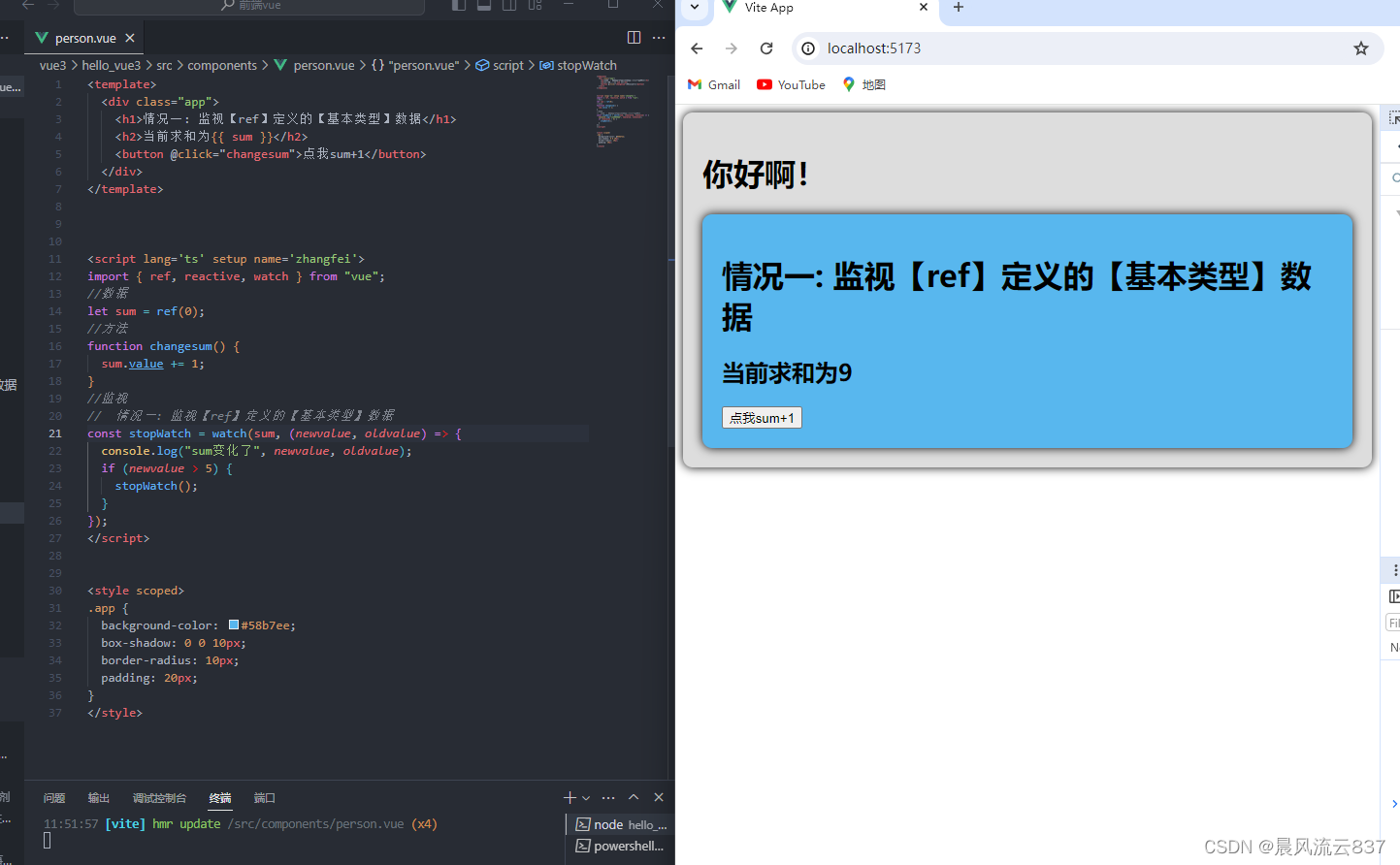Click the 当前求和为9 text
The width and height of the screenshot is (1400, 865).
(x=787, y=373)
